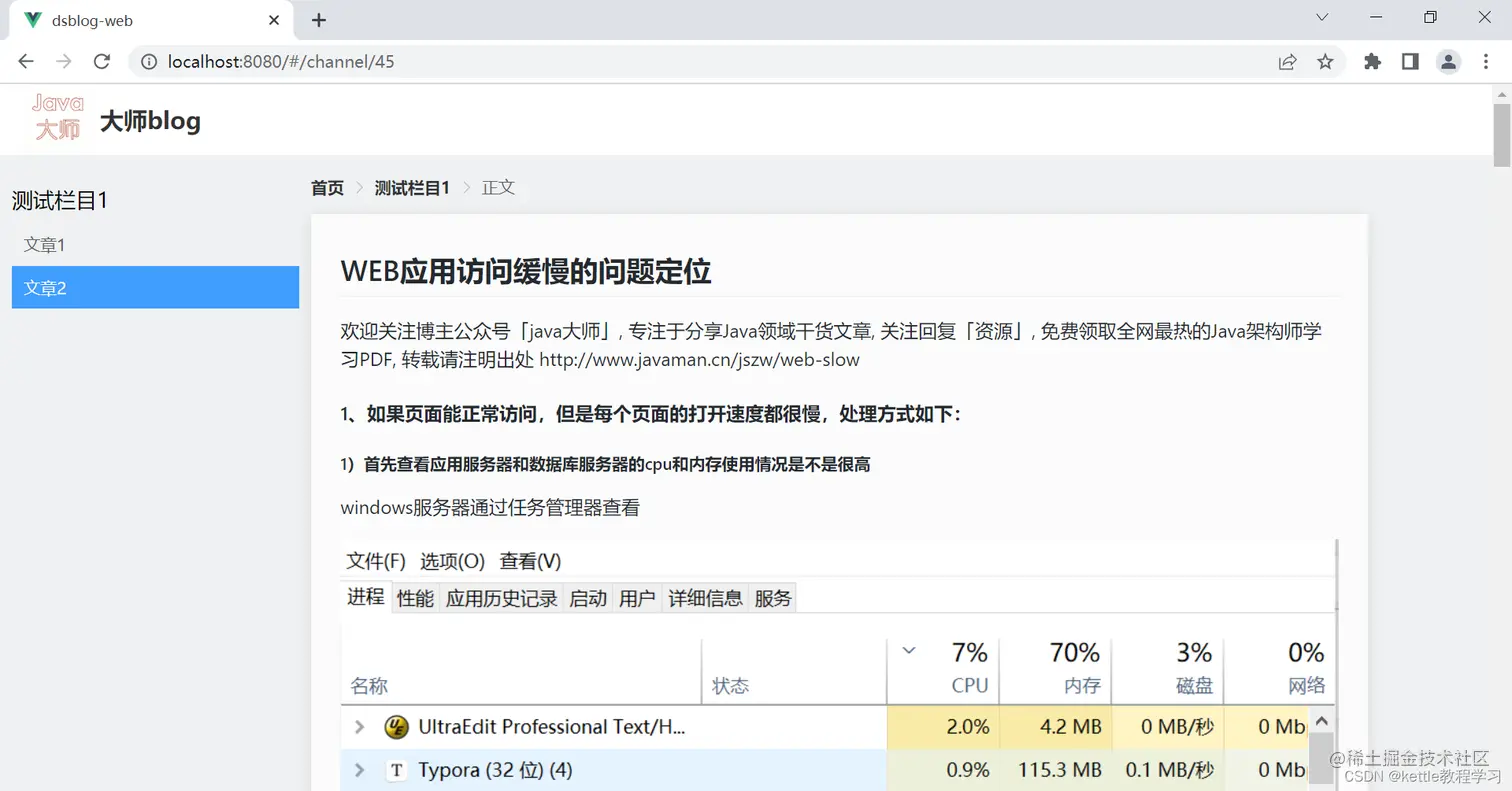Image resolution: width=1512 pixels, height=791 pixels.
Task: Expand the UltraEdit Professional process row
Action: 358,728
